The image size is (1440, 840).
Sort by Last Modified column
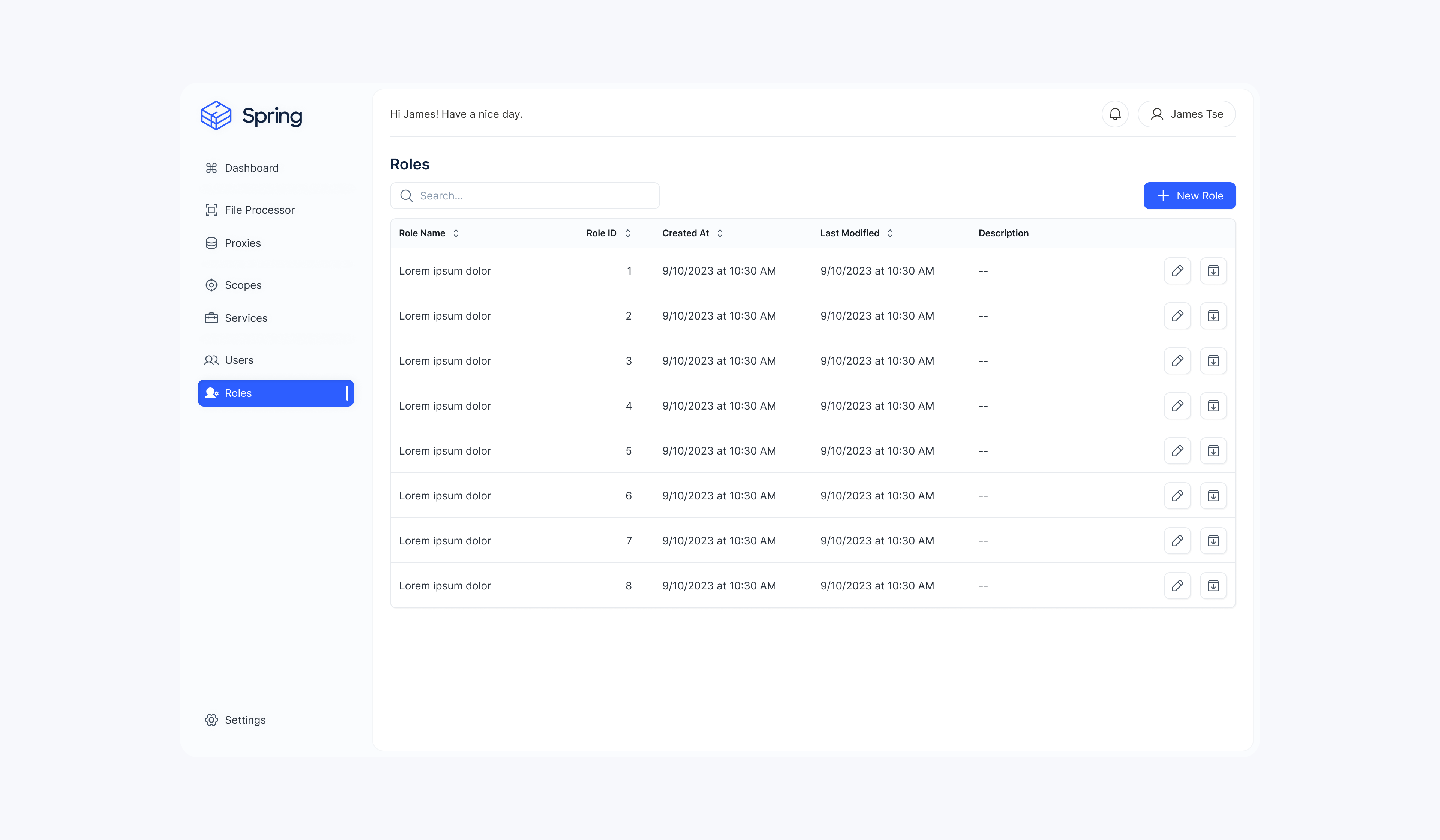click(x=890, y=233)
